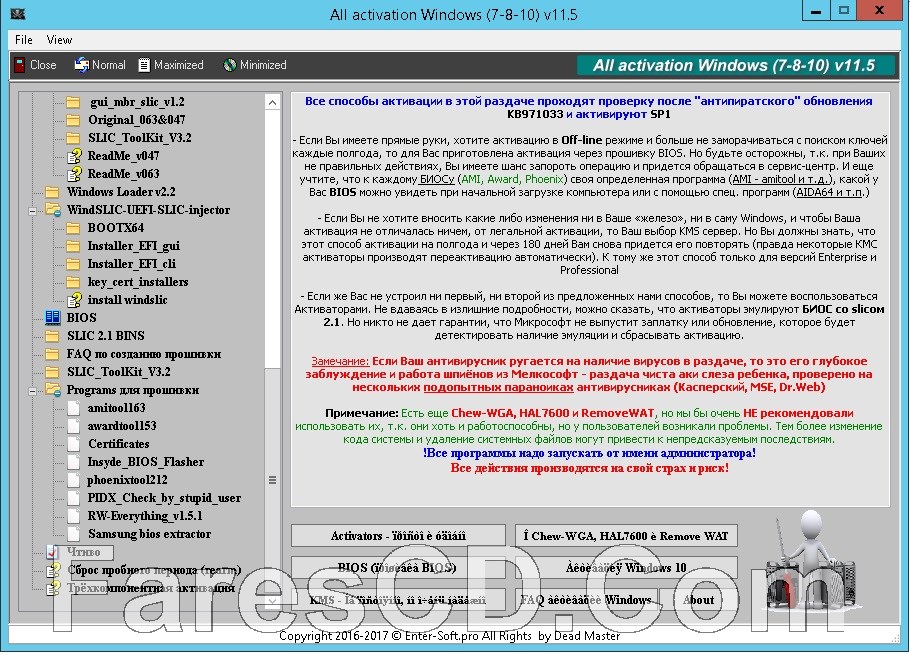Collapse the Programs для прошивки node
The image size is (910, 654).
[x=32, y=391]
